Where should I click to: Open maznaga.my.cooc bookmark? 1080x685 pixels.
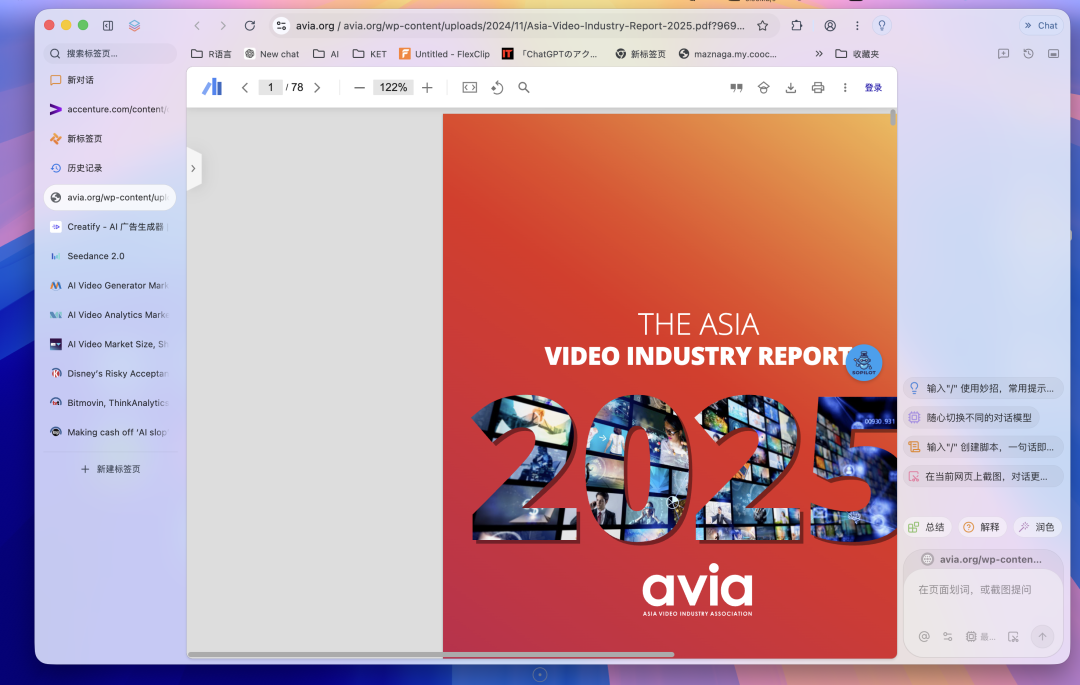click(x=727, y=54)
